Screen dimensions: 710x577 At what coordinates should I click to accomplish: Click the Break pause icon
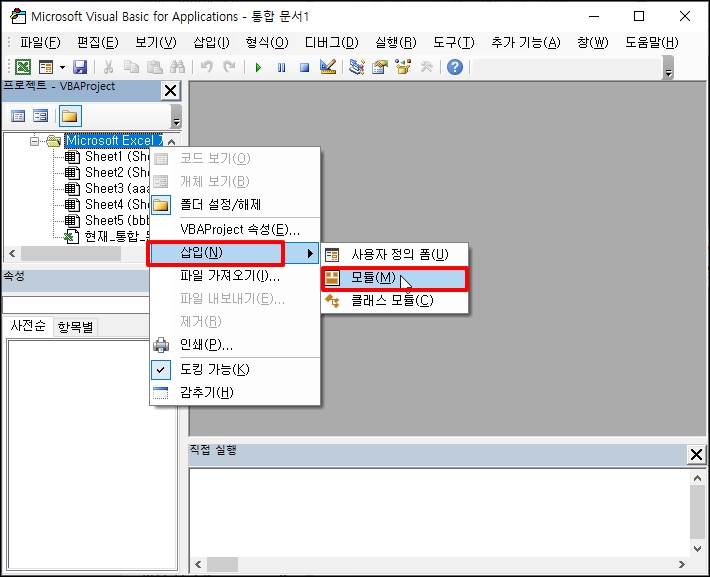click(281, 67)
